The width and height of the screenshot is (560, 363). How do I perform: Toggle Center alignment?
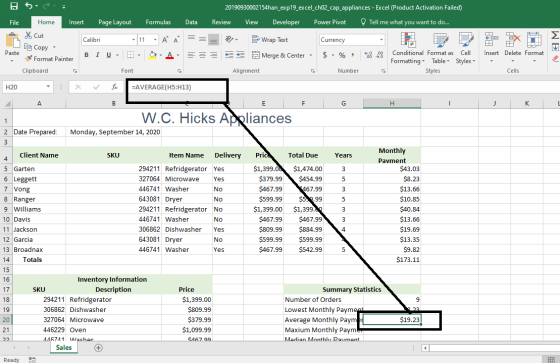click(202, 55)
